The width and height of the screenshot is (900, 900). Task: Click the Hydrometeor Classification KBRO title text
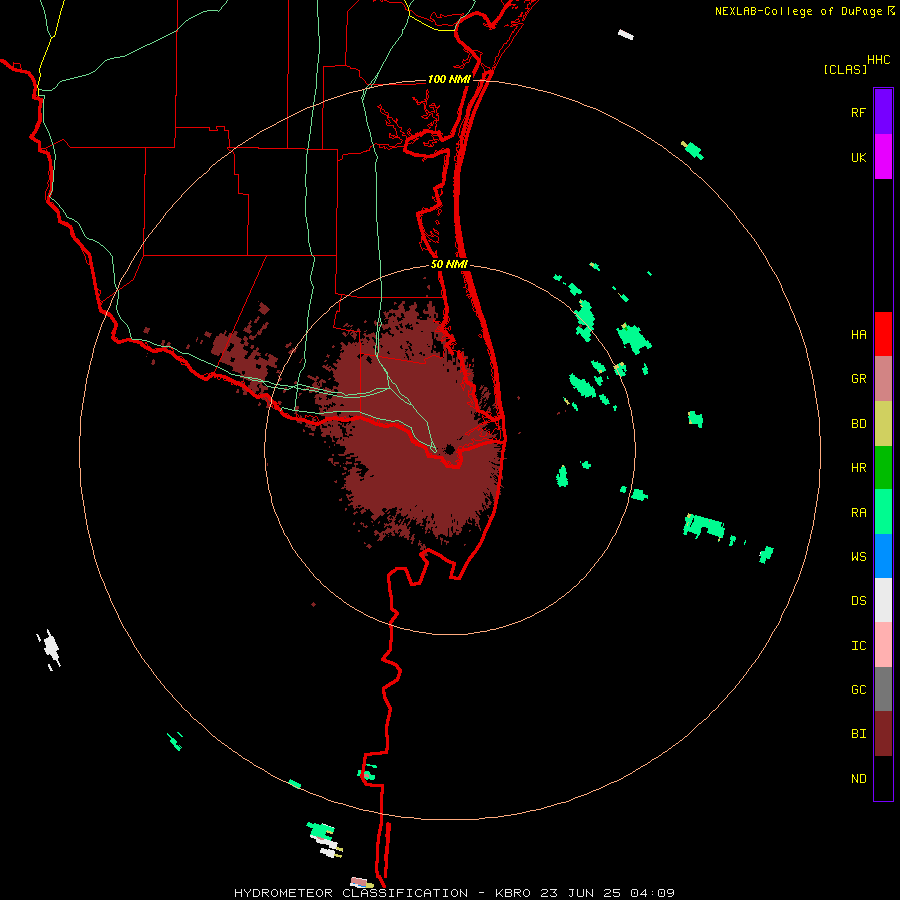454,893
